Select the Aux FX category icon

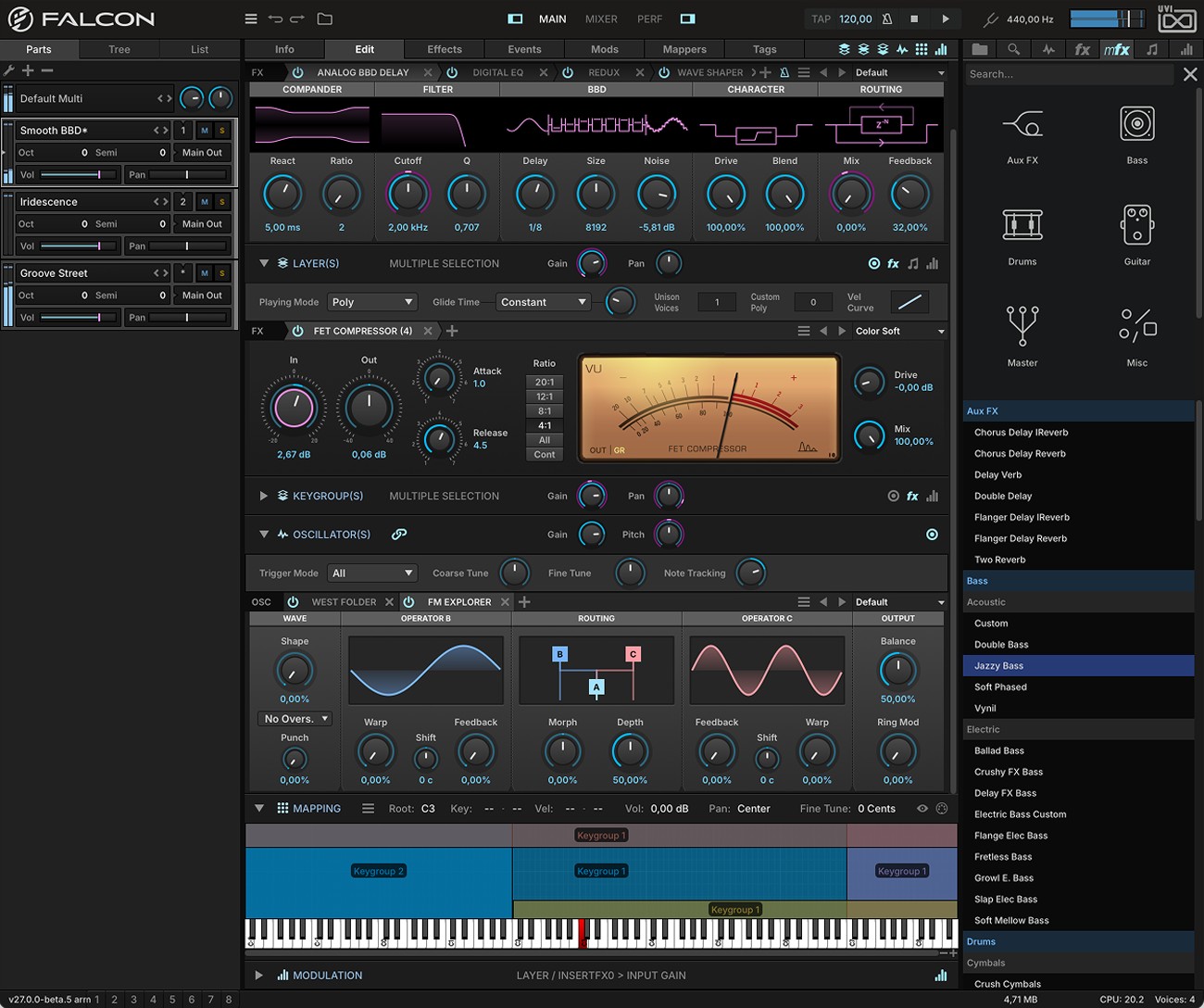[x=1022, y=124]
